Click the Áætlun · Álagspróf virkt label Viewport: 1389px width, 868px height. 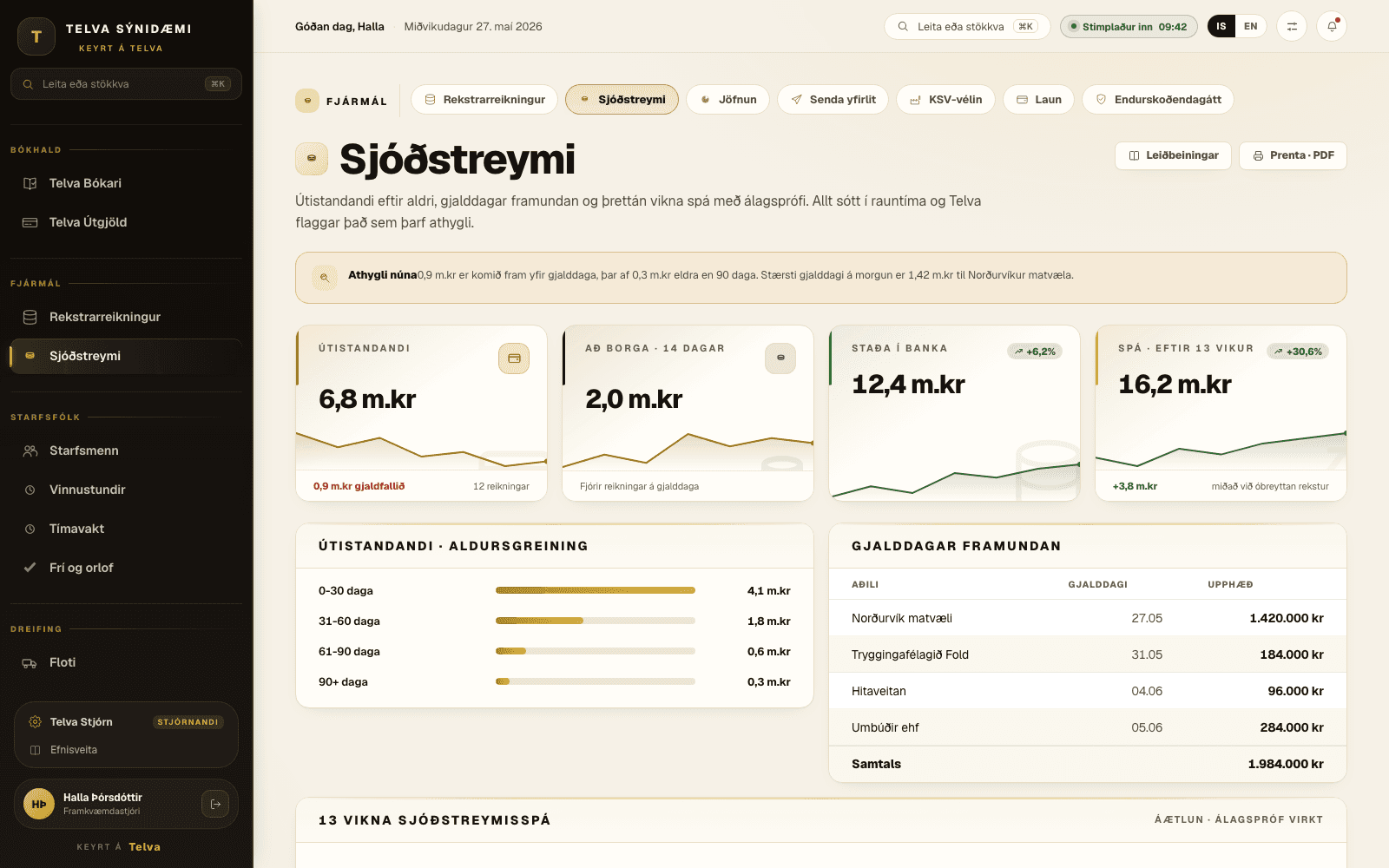coord(1239,819)
